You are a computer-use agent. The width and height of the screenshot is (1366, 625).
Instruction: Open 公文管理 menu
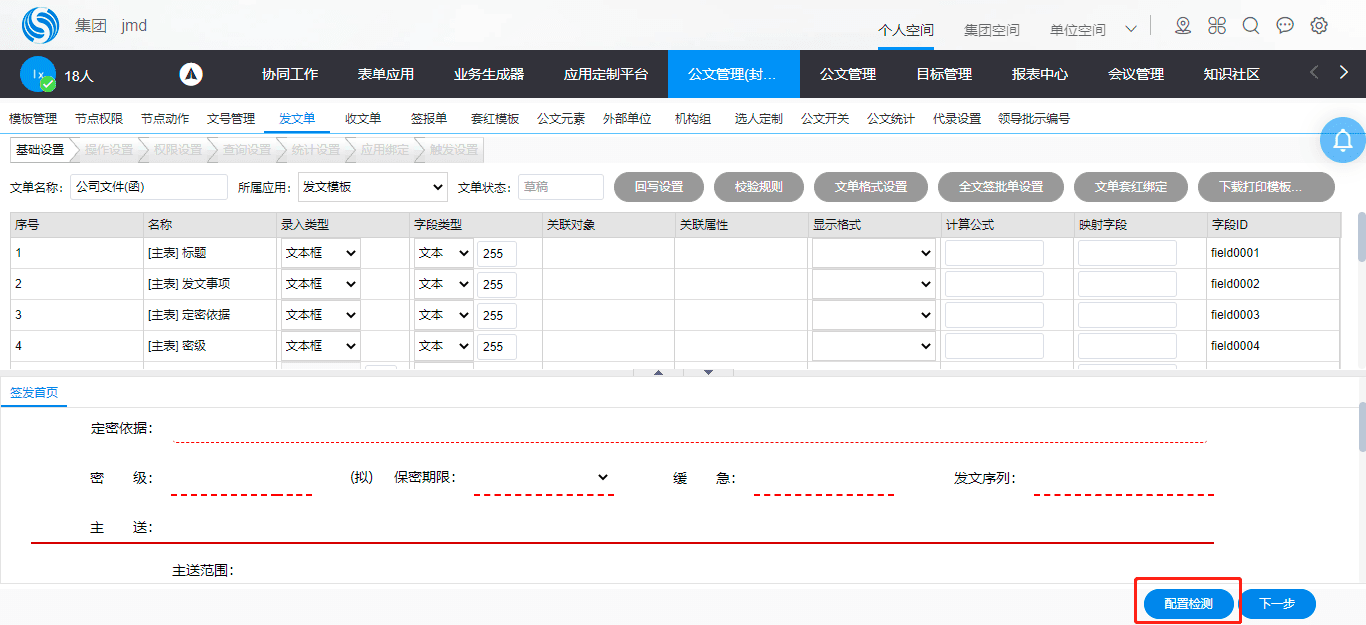(x=848, y=74)
